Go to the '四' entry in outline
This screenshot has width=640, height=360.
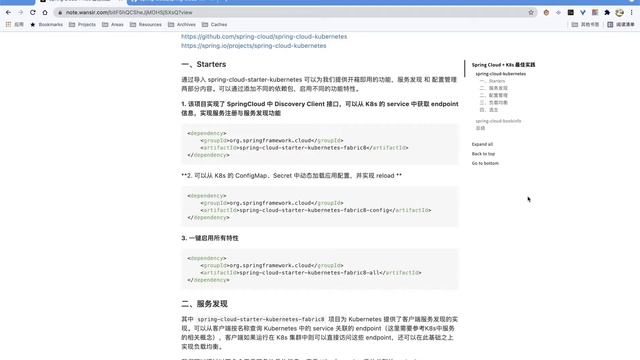(489, 110)
